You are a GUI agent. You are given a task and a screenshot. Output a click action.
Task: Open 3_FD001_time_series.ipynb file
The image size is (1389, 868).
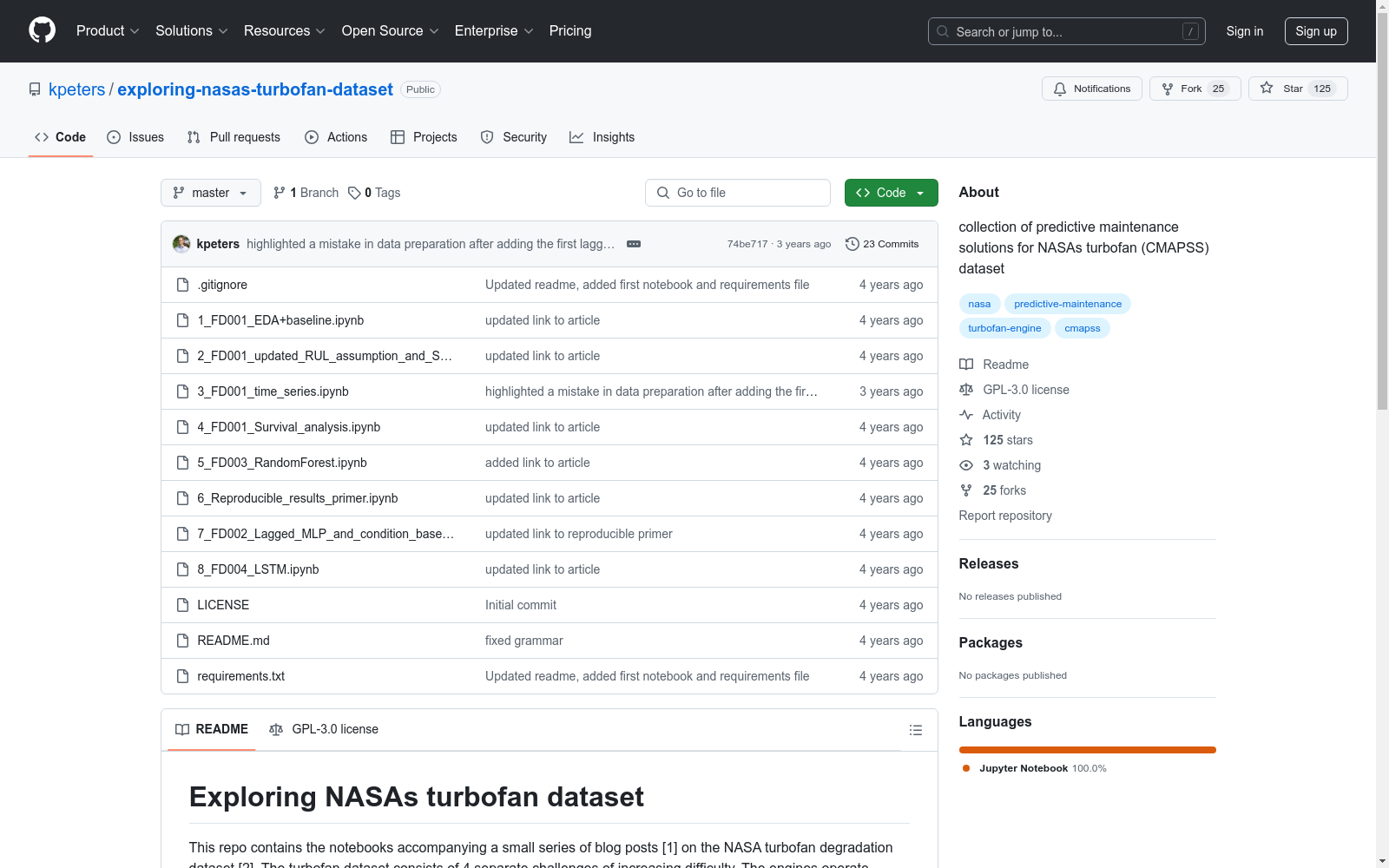pos(273,391)
